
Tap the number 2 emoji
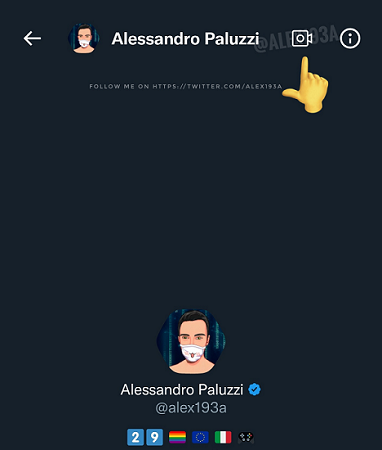pyautogui.click(x=135, y=437)
